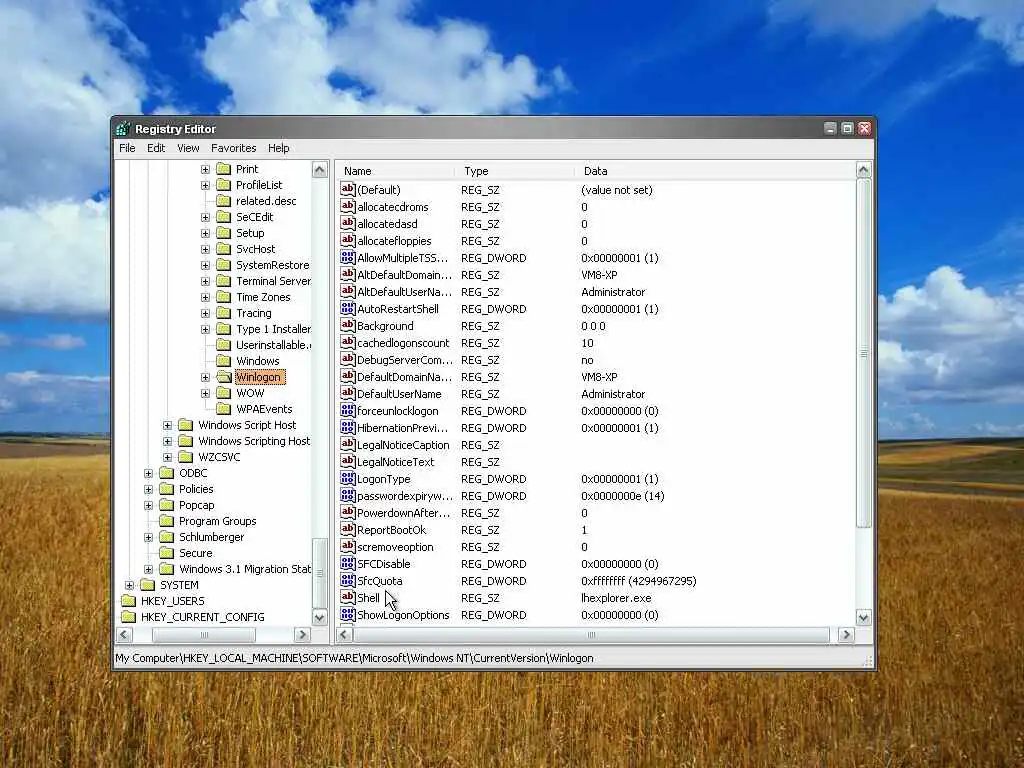Expand the SYSTEM key
Viewport: 1024px width, 768px height.
click(x=129, y=585)
